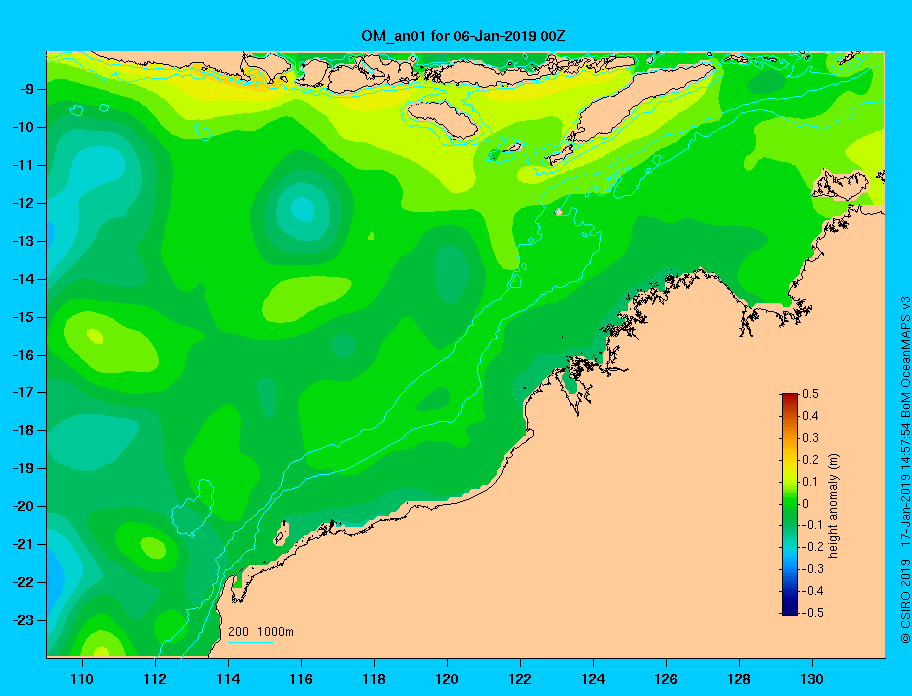
Task: Click the cyan eddy centre near 116E 12S
Action: point(302,210)
